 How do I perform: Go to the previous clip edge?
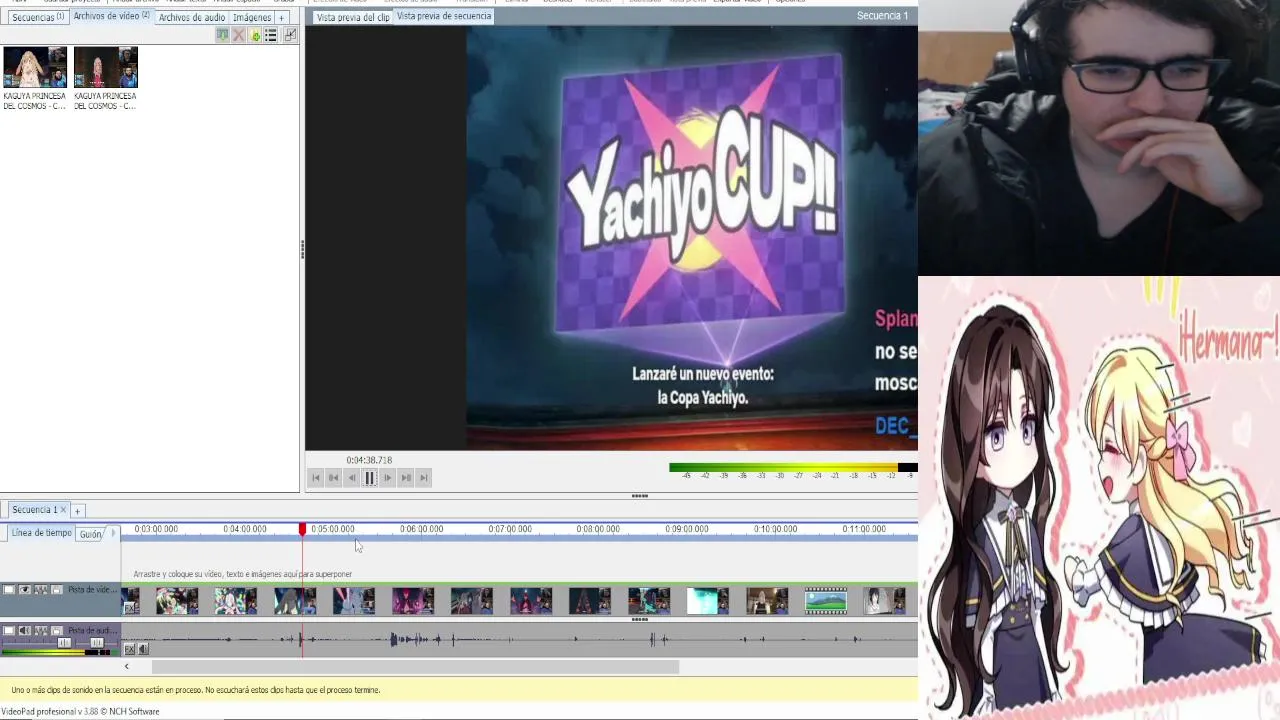tap(333, 478)
